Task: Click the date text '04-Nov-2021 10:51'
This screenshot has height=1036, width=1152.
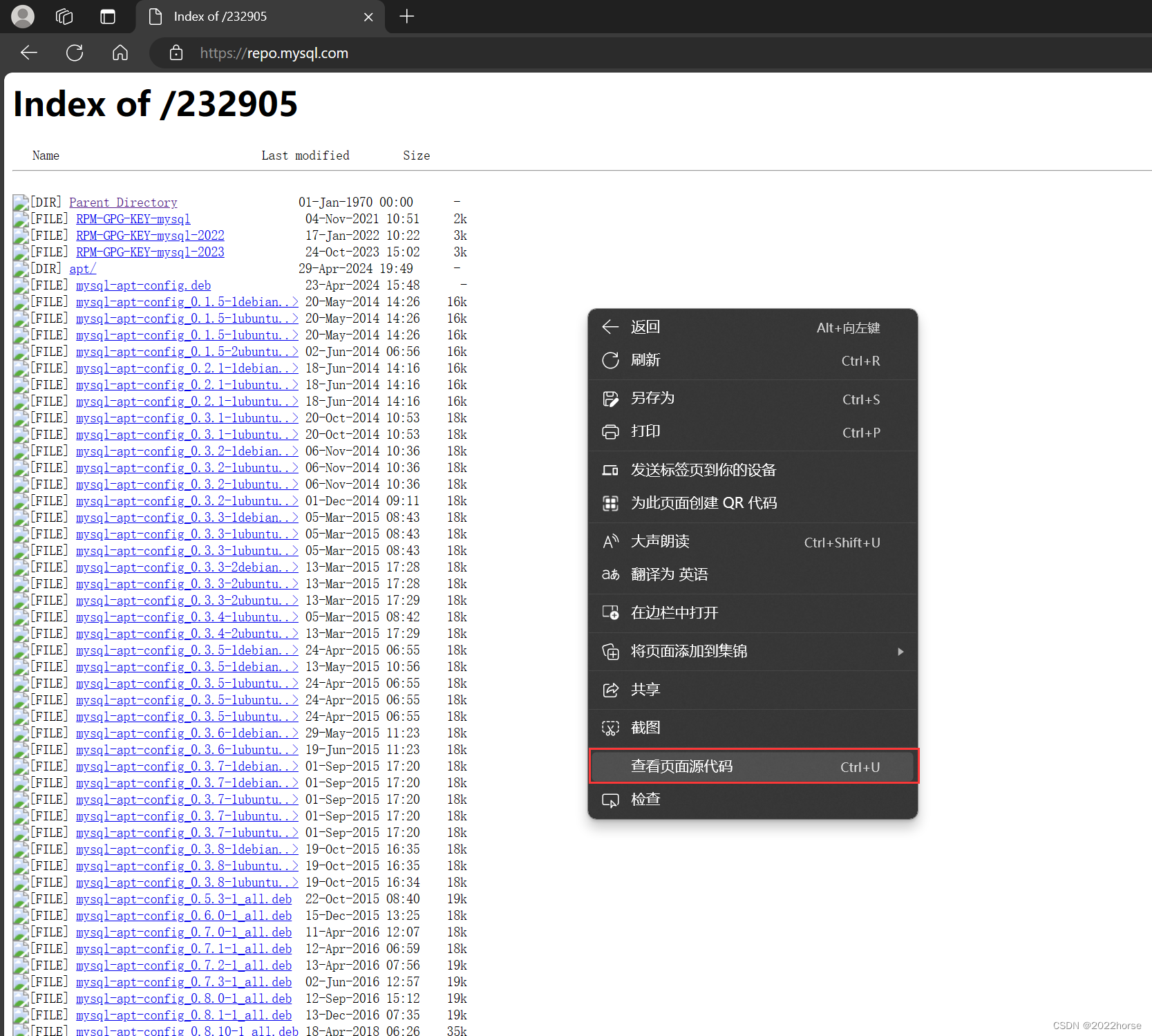Action: (363, 219)
